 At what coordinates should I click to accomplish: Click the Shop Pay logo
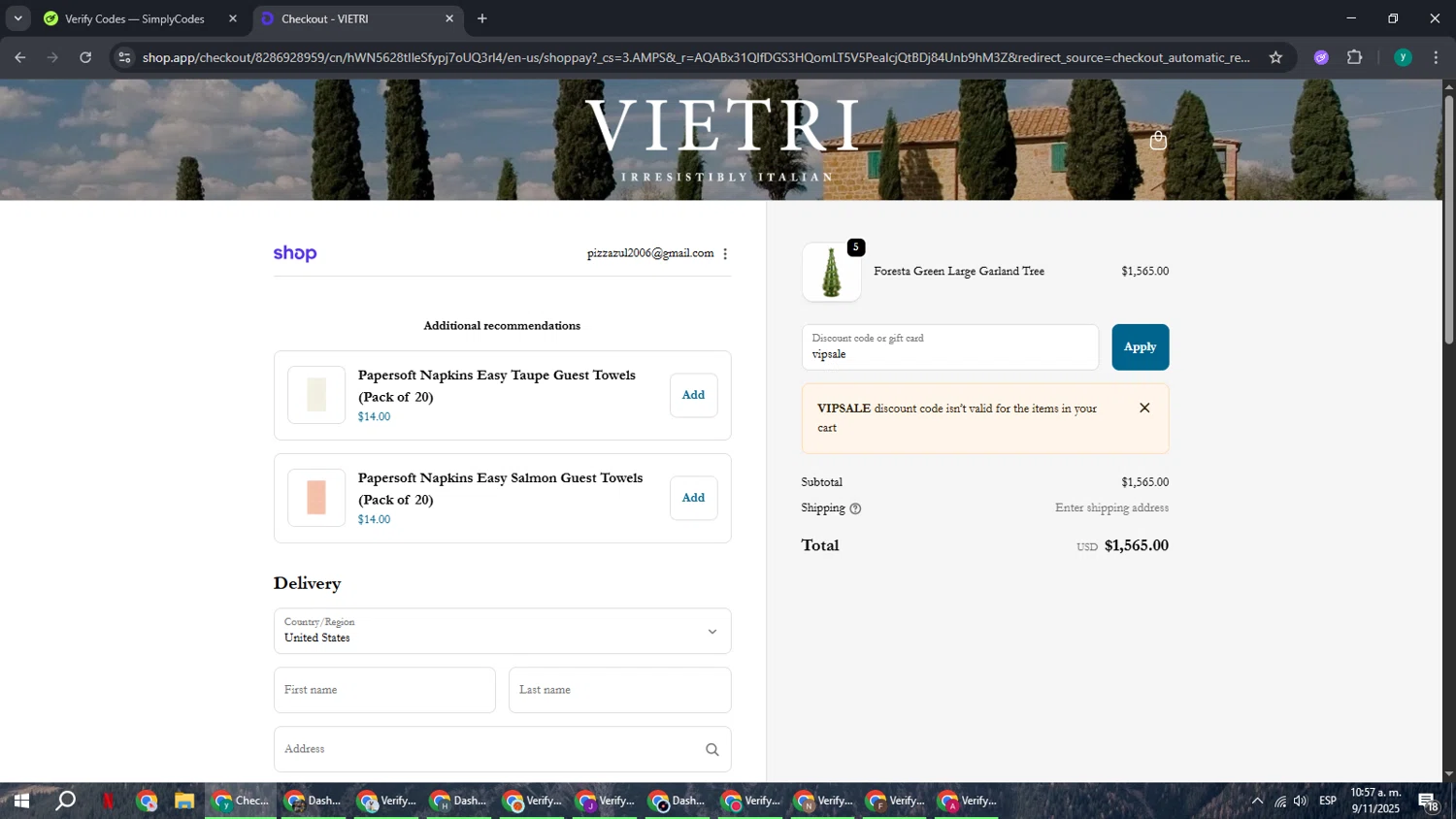(x=295, y=253)
